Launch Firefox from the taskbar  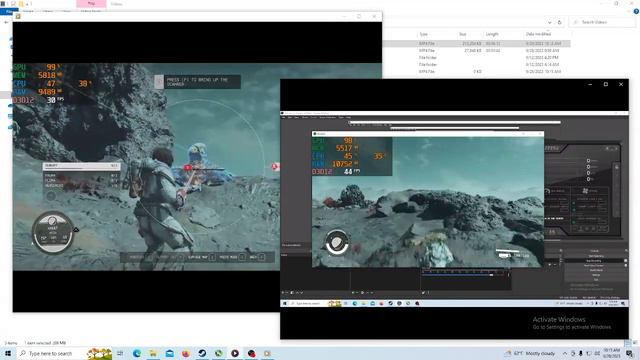(186, 353)
